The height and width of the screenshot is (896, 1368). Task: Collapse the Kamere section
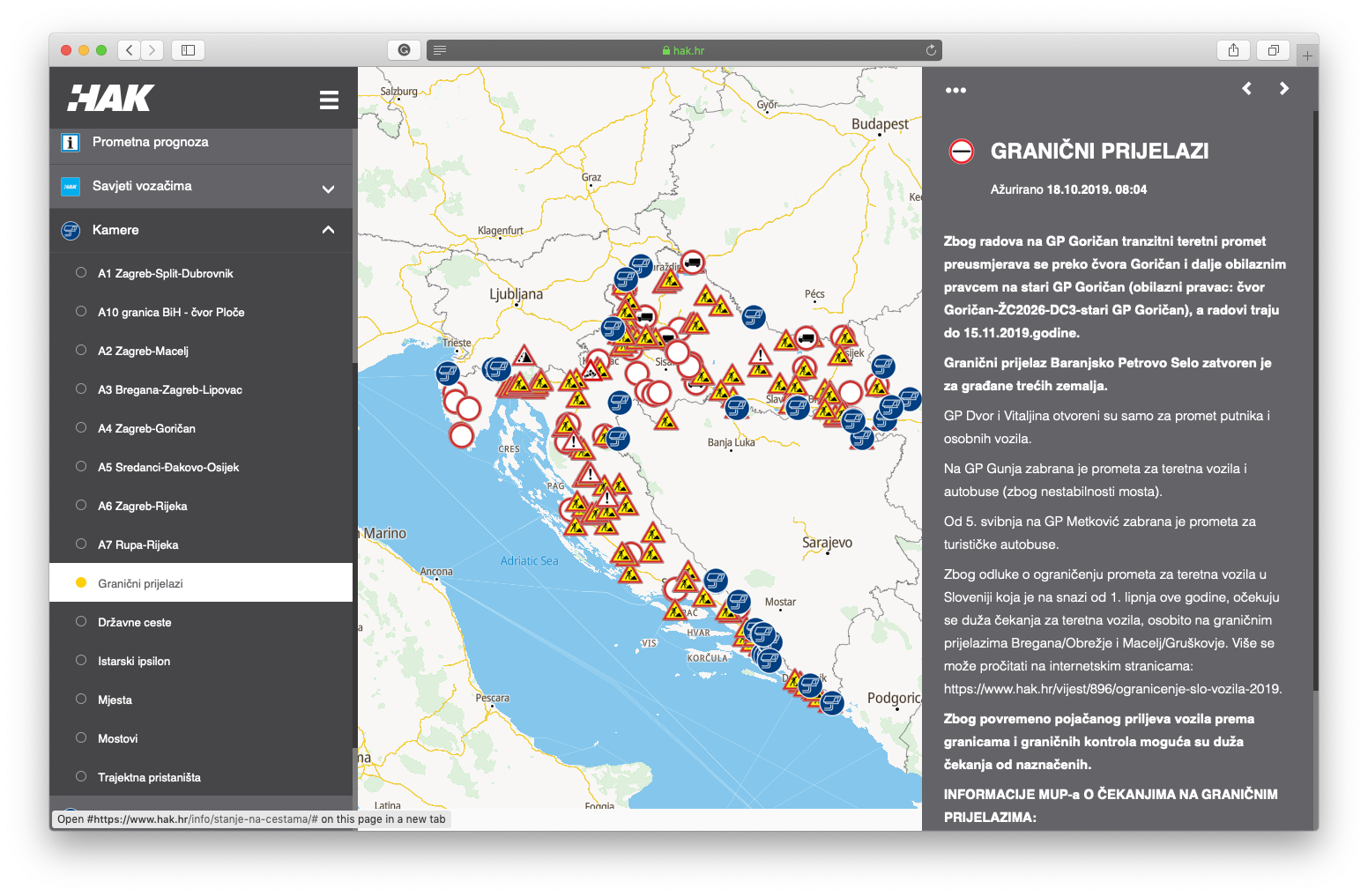pyautogui.click(x=328, y=230)
